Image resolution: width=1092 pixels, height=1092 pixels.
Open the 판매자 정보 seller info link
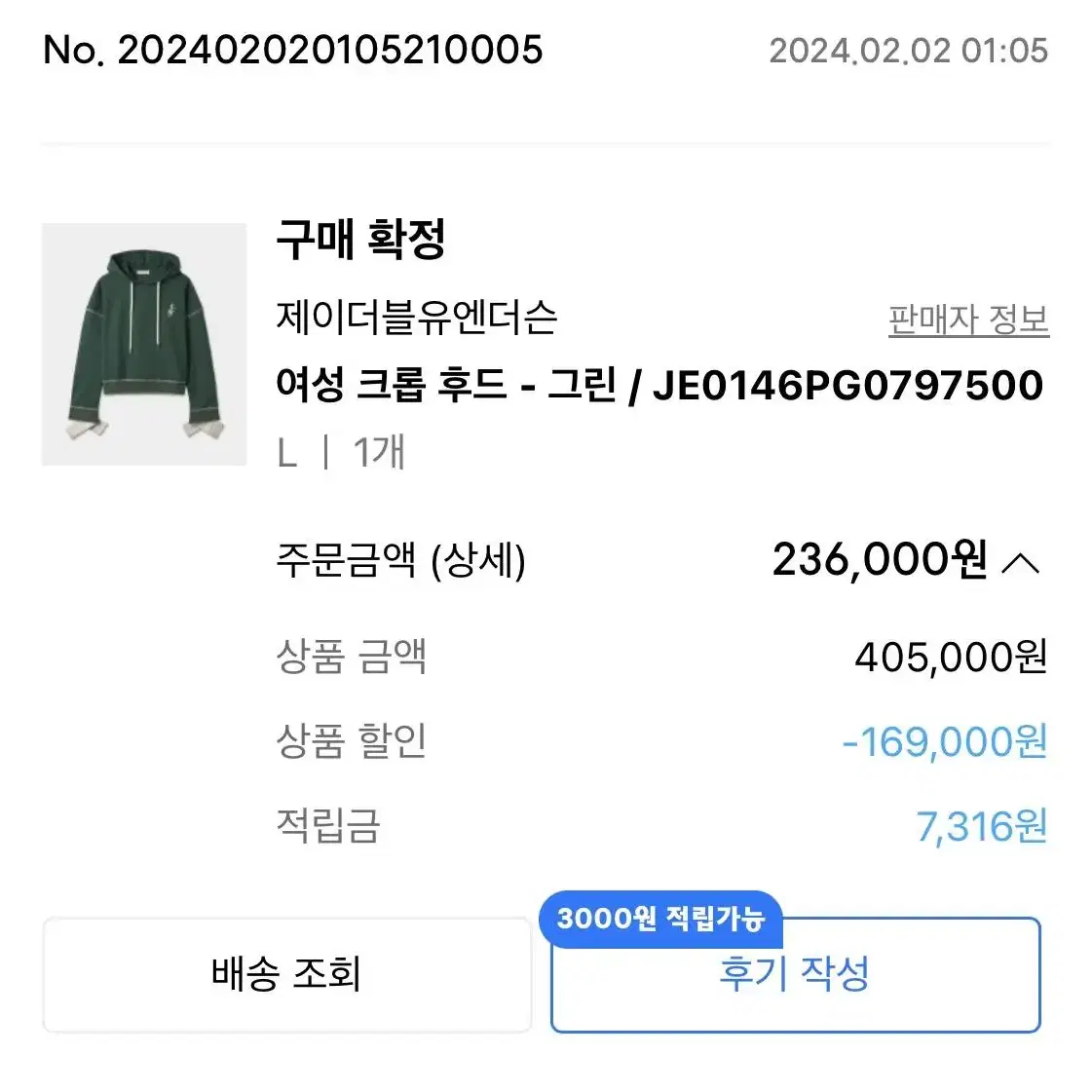968,320
